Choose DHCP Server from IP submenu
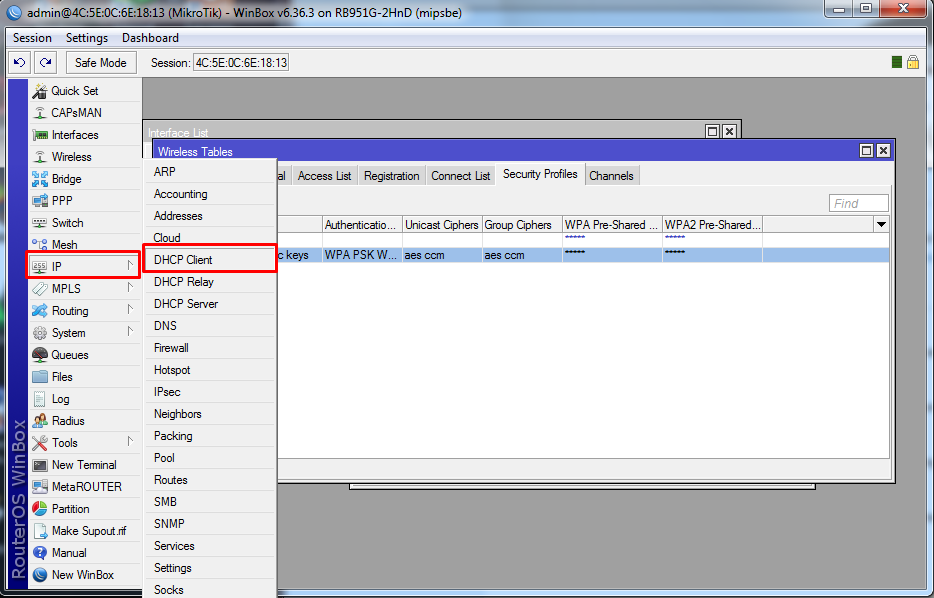 [x=210, y=304]
